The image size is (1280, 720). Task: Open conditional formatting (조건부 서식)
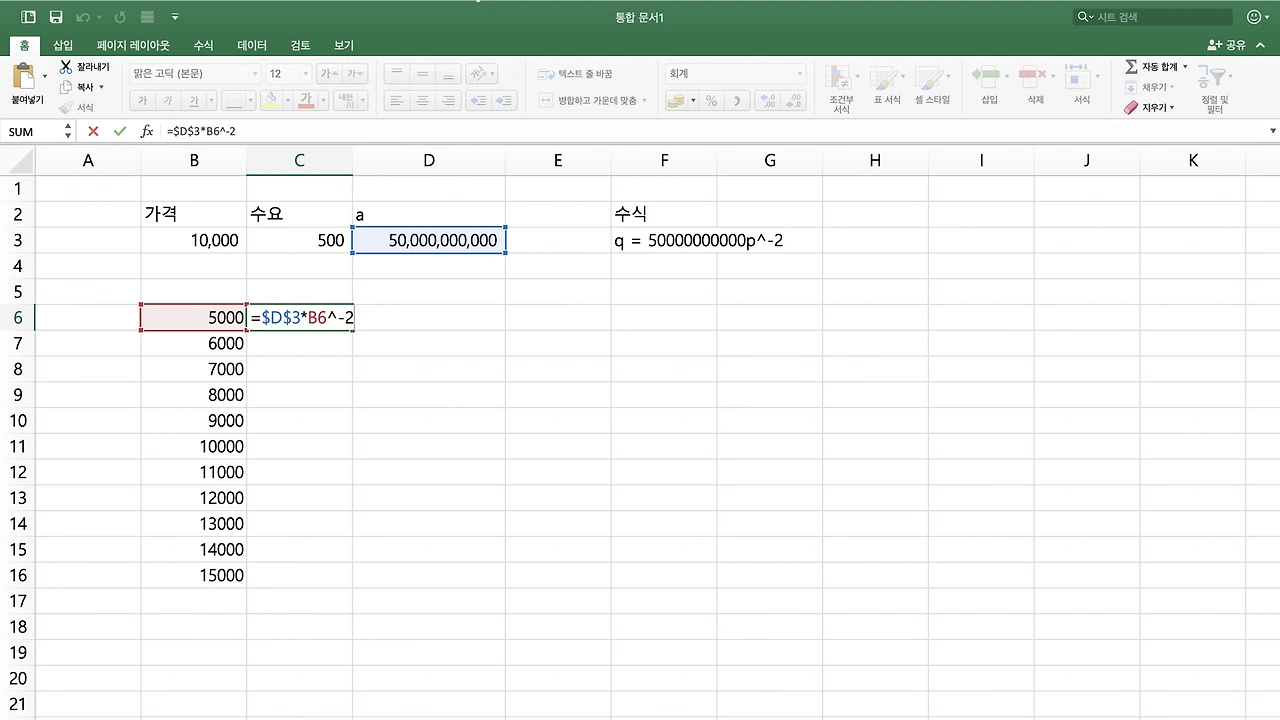[x=841, y=89]
